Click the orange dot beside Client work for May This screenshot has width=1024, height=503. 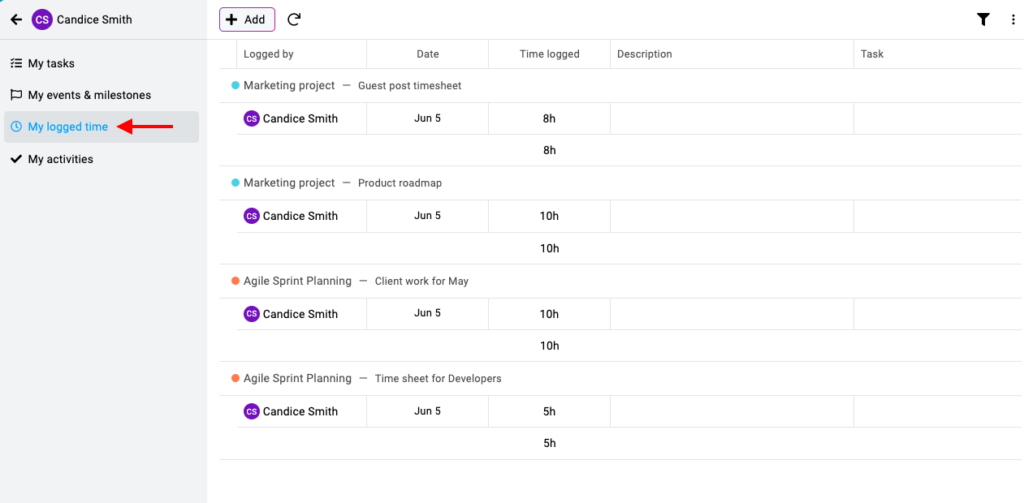click(236, 281)
